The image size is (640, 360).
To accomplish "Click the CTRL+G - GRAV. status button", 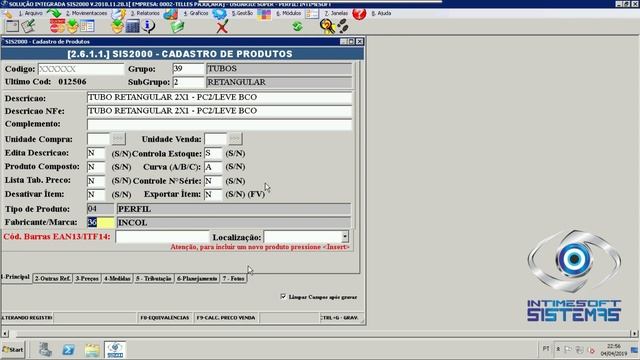I will 340,318.
